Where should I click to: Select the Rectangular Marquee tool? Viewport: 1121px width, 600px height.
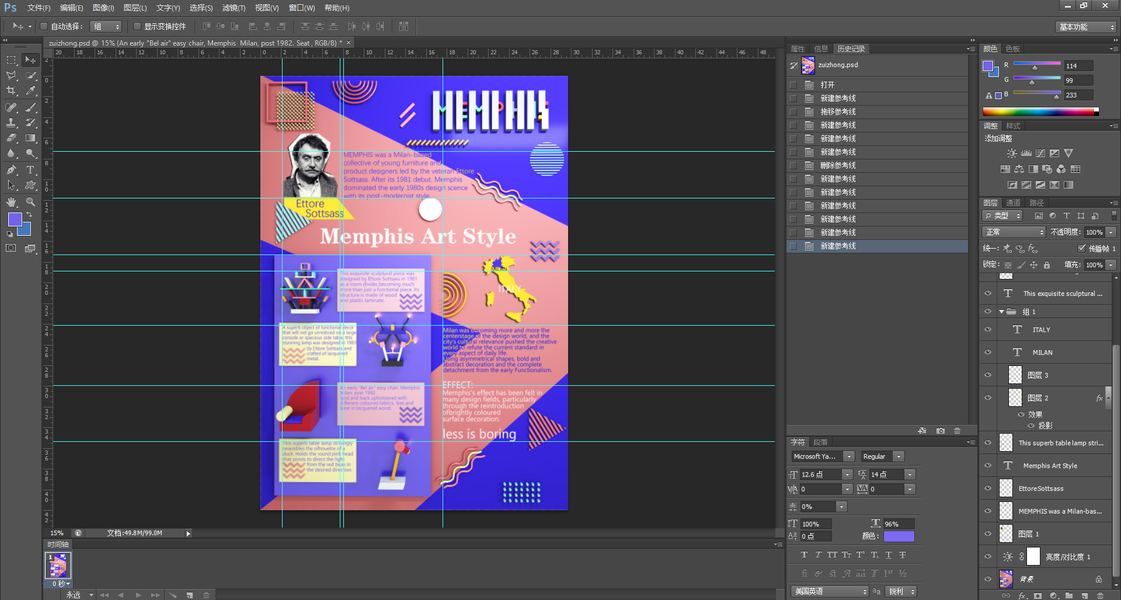point(11,60)
